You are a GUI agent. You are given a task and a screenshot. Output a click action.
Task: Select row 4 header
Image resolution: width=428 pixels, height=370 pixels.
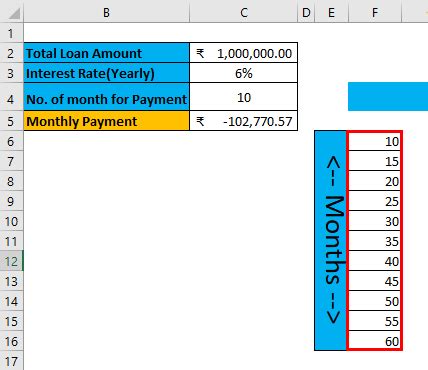pyautogui.click(x=11, y=97)
